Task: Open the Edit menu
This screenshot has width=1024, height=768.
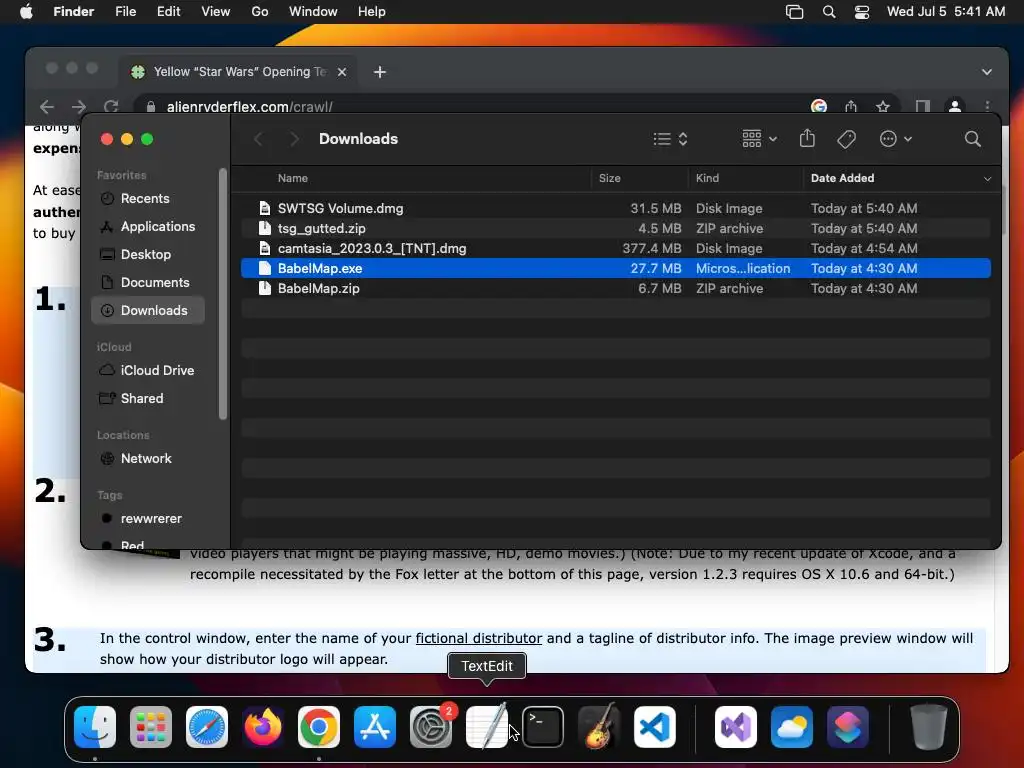Action: tap(168, 12)
